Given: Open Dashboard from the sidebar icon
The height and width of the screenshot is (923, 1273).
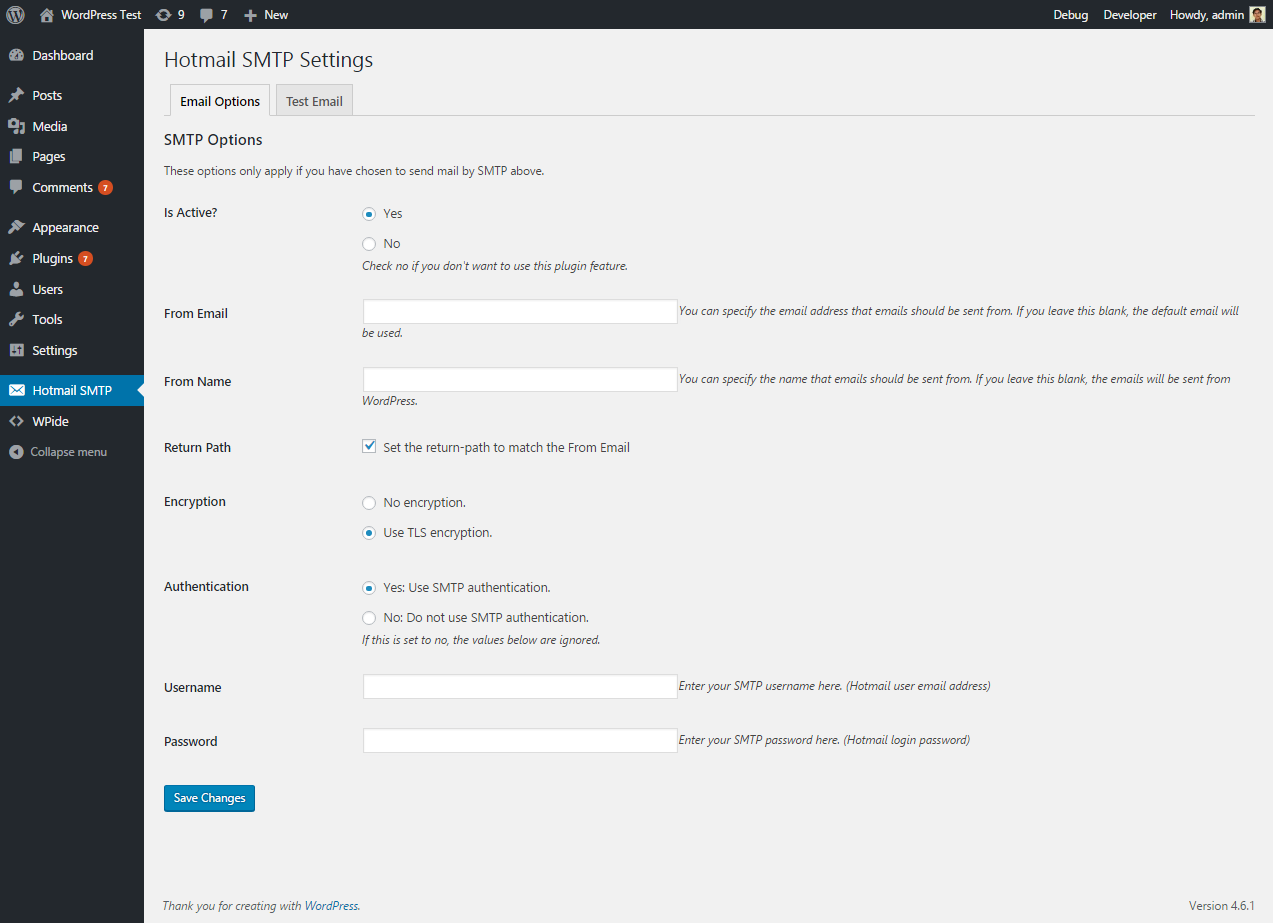Looking at the screenshot, I should point(16,56).
